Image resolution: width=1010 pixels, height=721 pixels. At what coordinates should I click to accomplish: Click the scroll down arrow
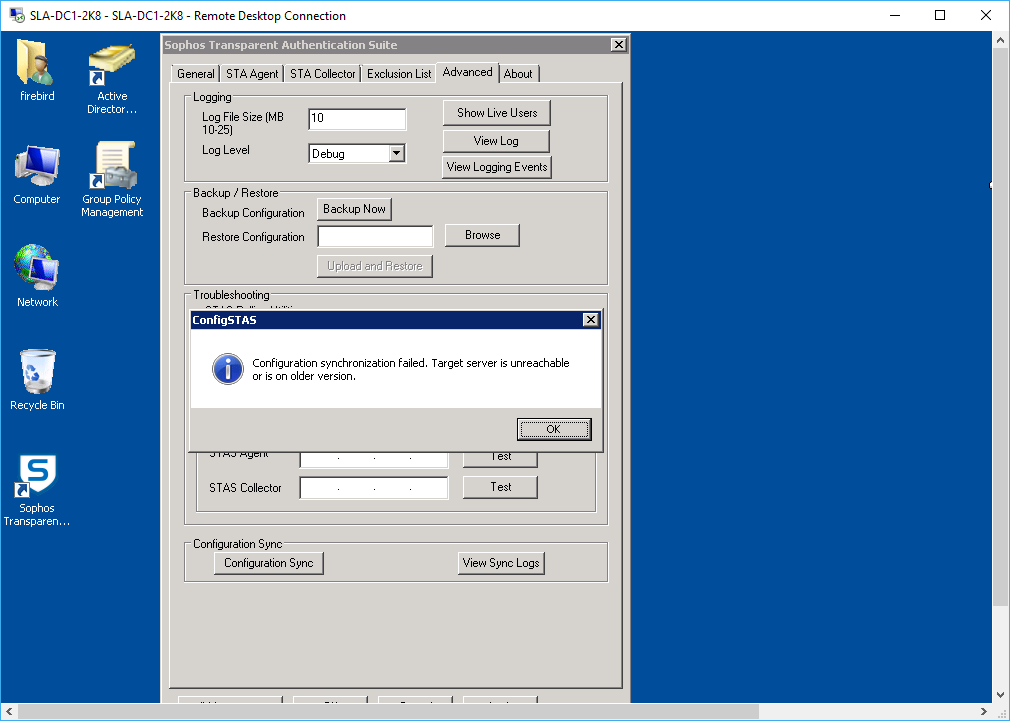pyautogui.click(x=1000, y=695)
